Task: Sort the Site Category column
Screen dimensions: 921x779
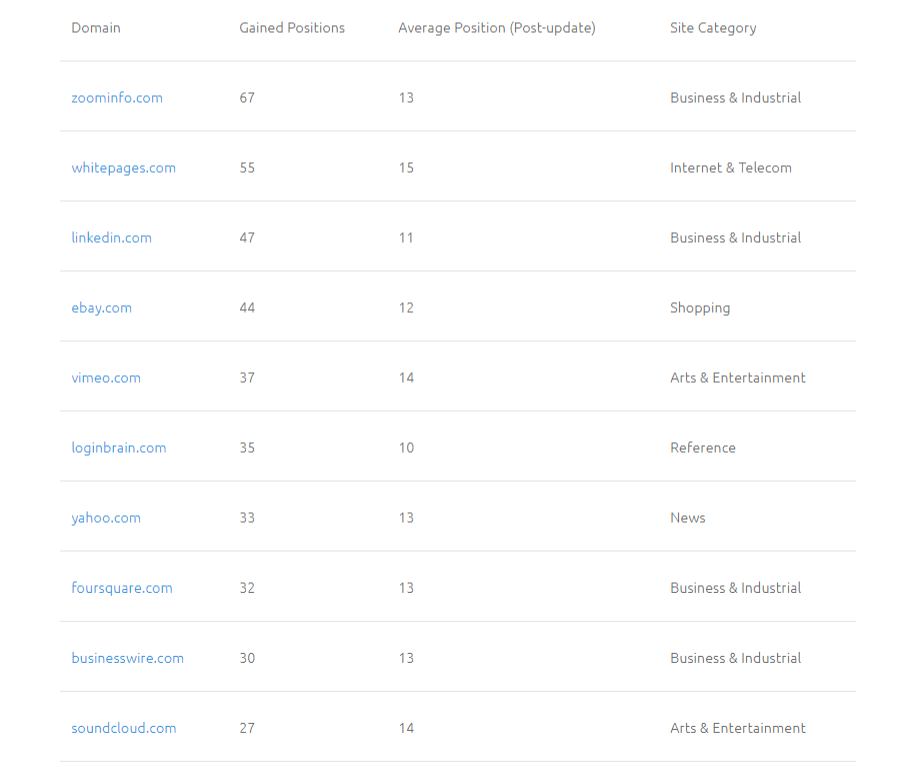Action: [713, 27]
